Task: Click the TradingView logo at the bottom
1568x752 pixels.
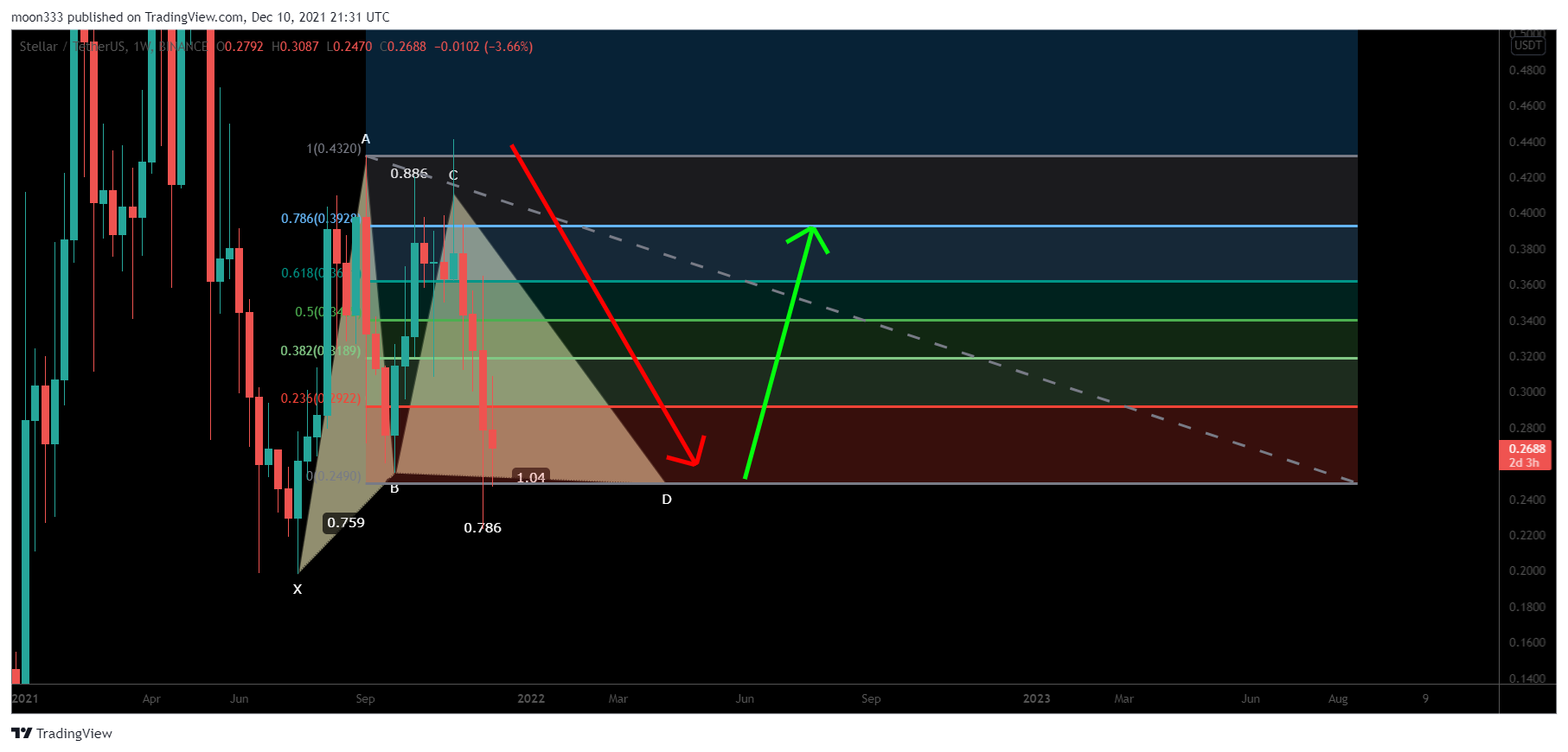Action: (61, 733)
